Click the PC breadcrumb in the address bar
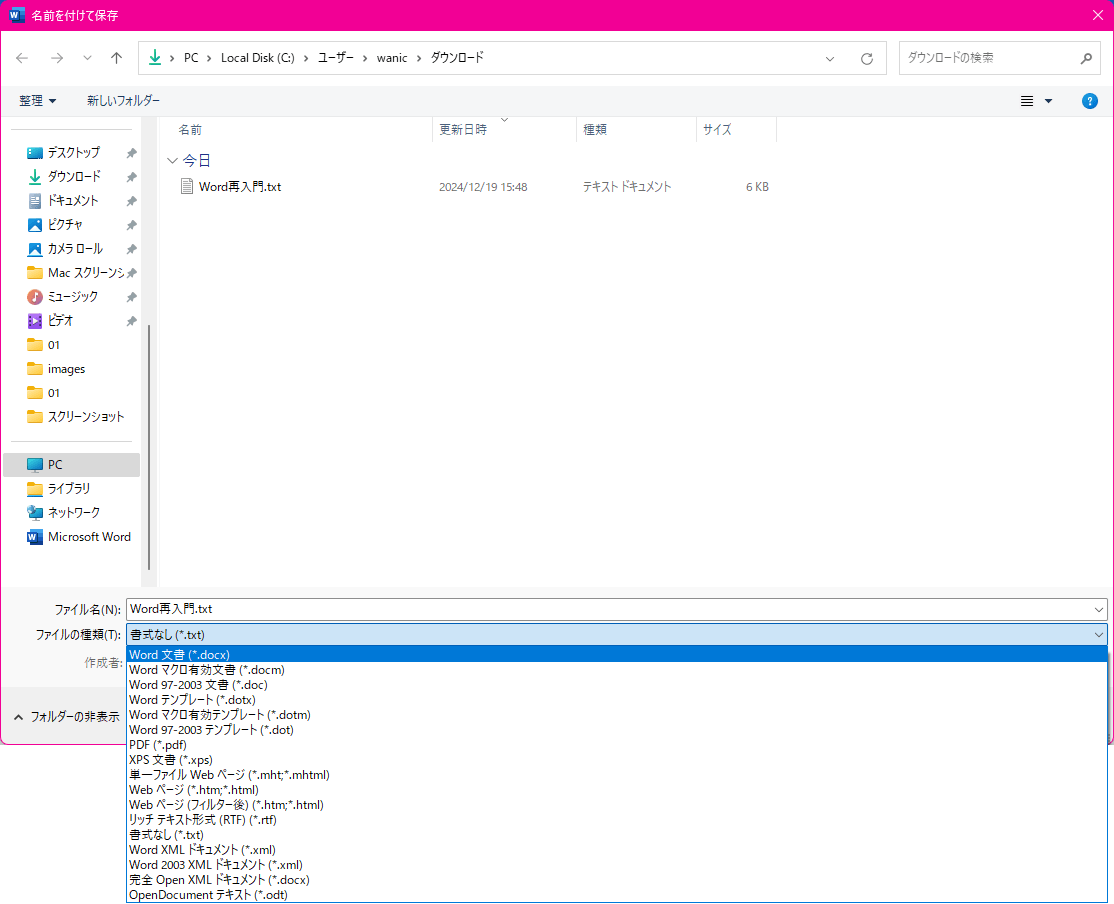Image resolution: width=1114 pixels, height=904 pixels. [191, 58]
